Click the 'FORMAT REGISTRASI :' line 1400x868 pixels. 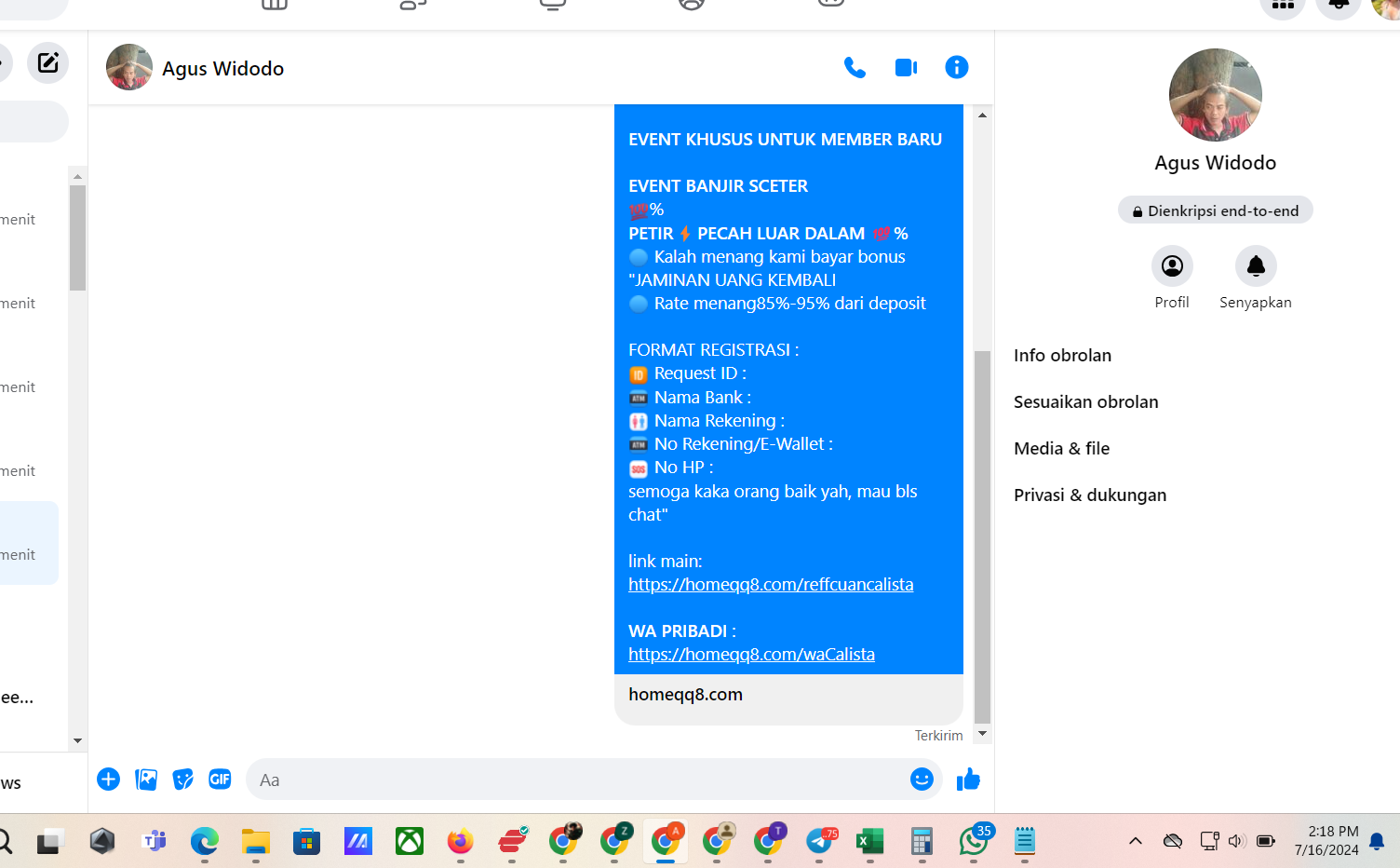click(713, 350)
